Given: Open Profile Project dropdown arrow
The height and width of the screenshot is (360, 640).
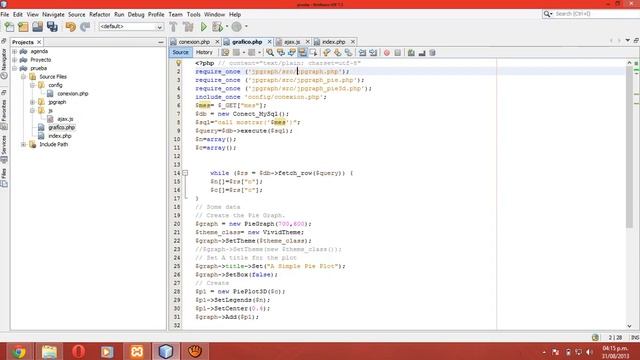Looking at the screenshot, I should [x=246, y=27].
